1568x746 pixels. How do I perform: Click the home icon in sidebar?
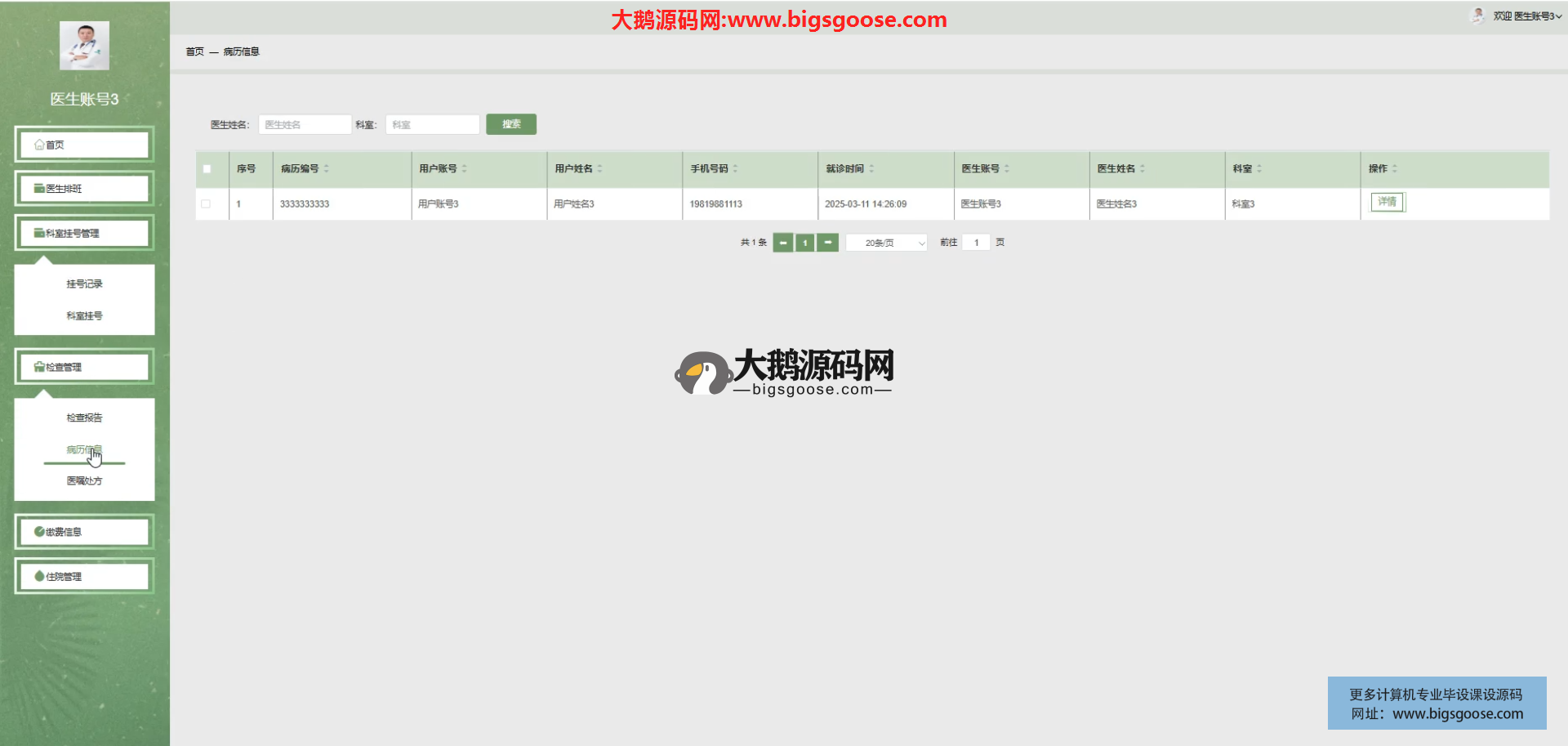click(x=39, y=145)
